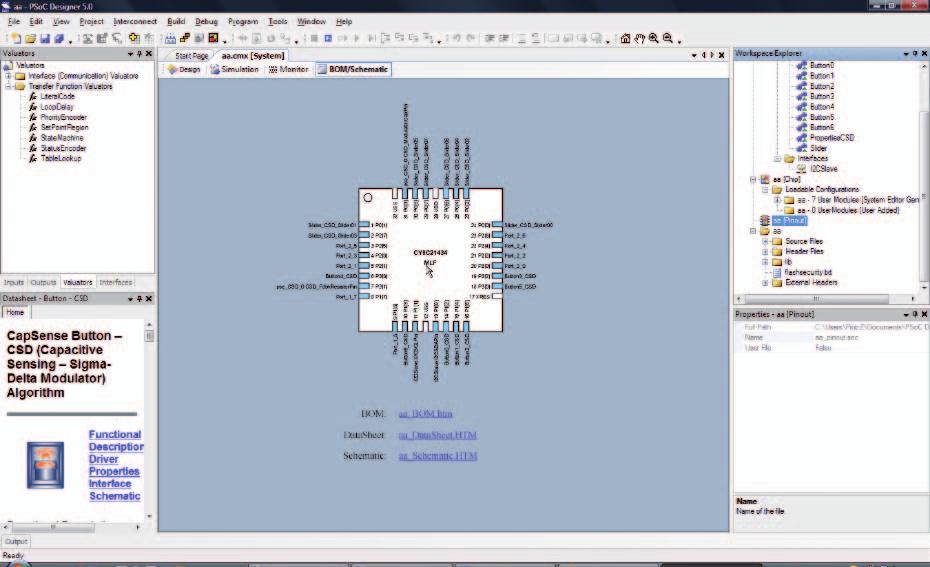
Task: Click the yellow plus toolbar icon
Action: coord(134,38)
